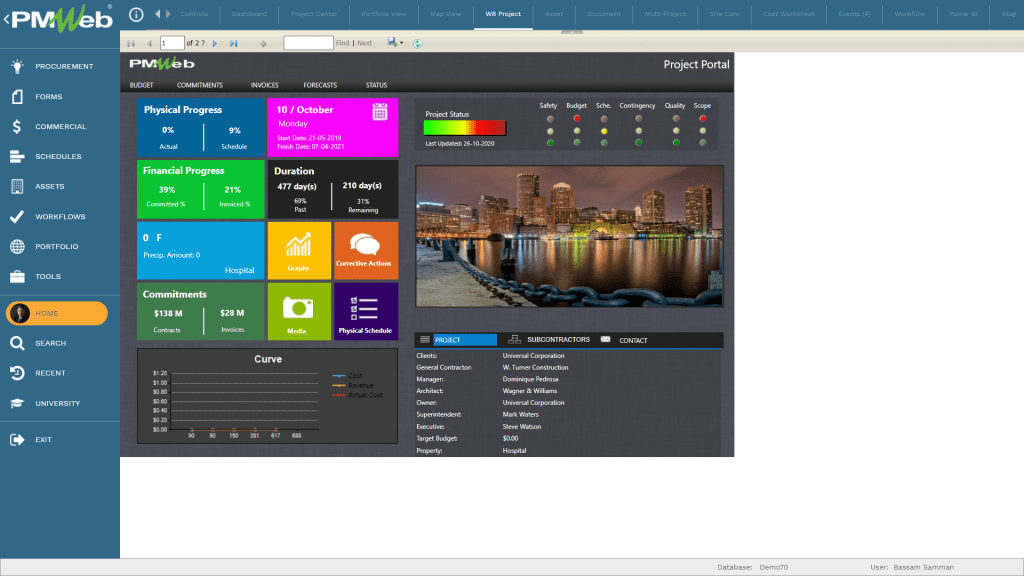This screenshot has width=1024, height=576.
Task: Open the Media camera tile
Action: tap(299, 312)
